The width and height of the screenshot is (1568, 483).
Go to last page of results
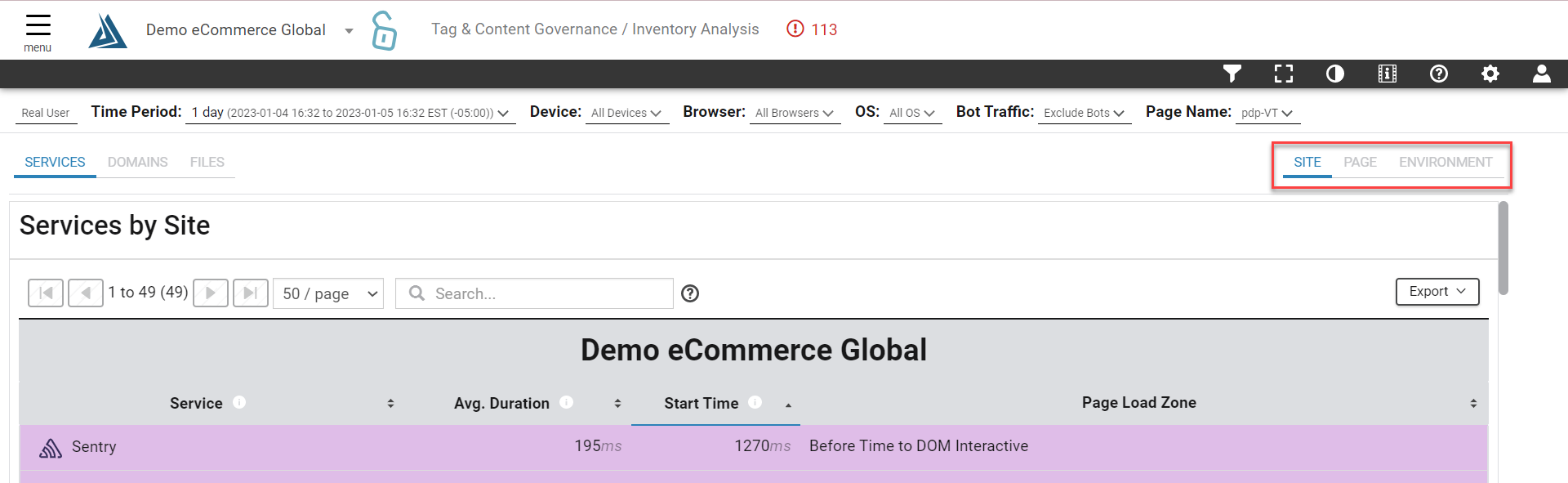(251, 293)
